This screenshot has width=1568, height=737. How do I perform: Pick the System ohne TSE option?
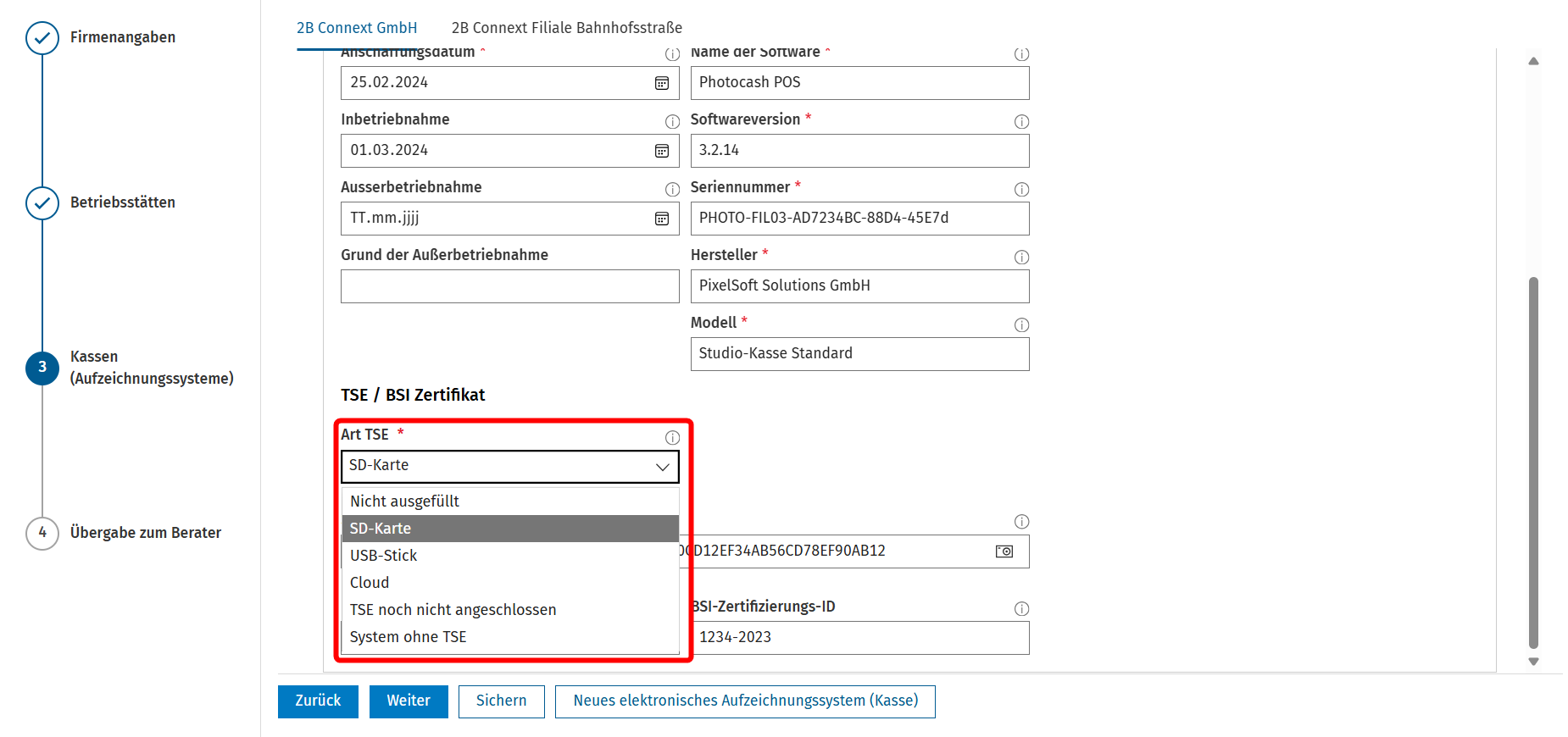510,637
